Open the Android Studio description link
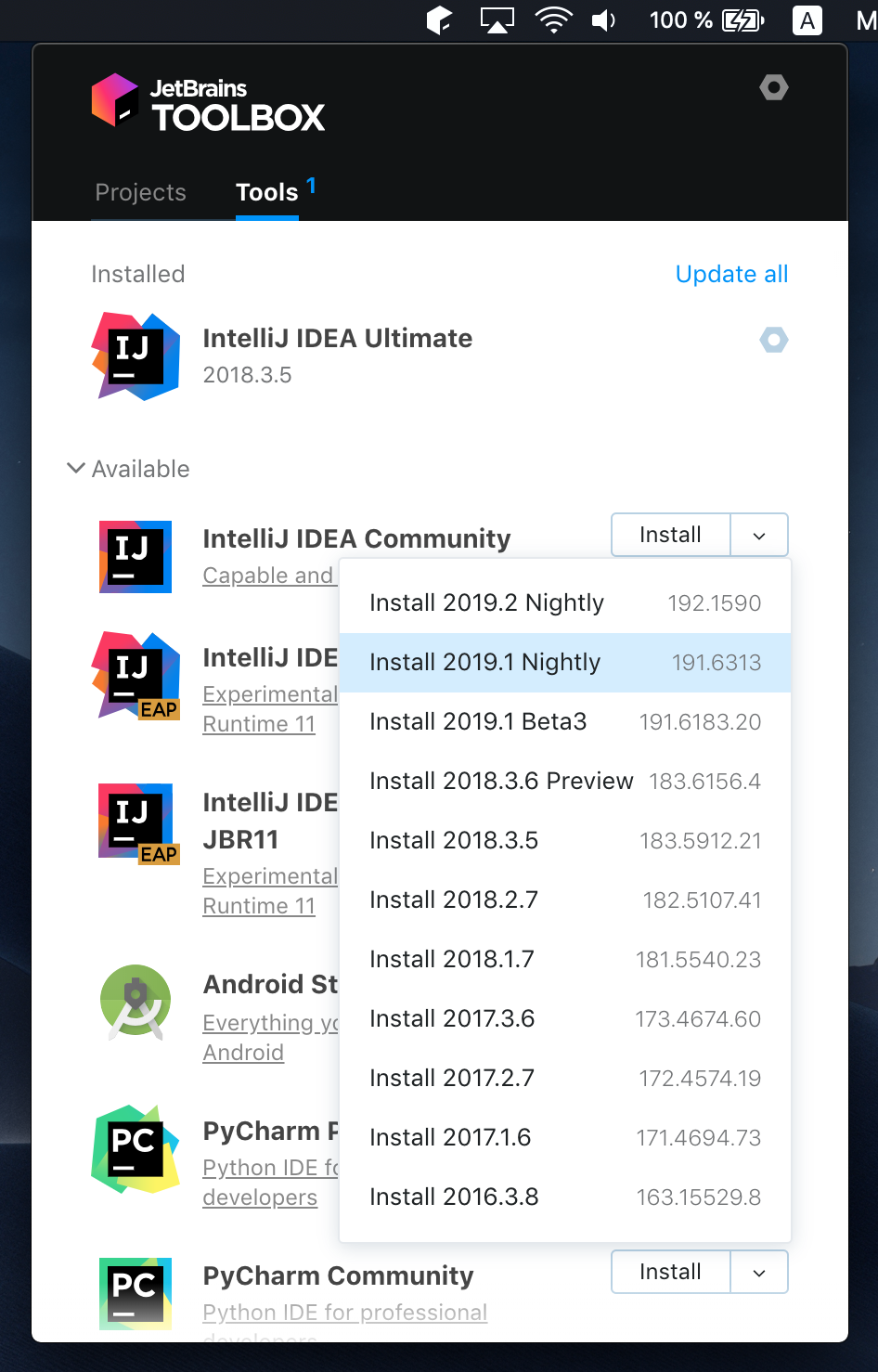This screenshot has height=1372, width=878. 270,1038
